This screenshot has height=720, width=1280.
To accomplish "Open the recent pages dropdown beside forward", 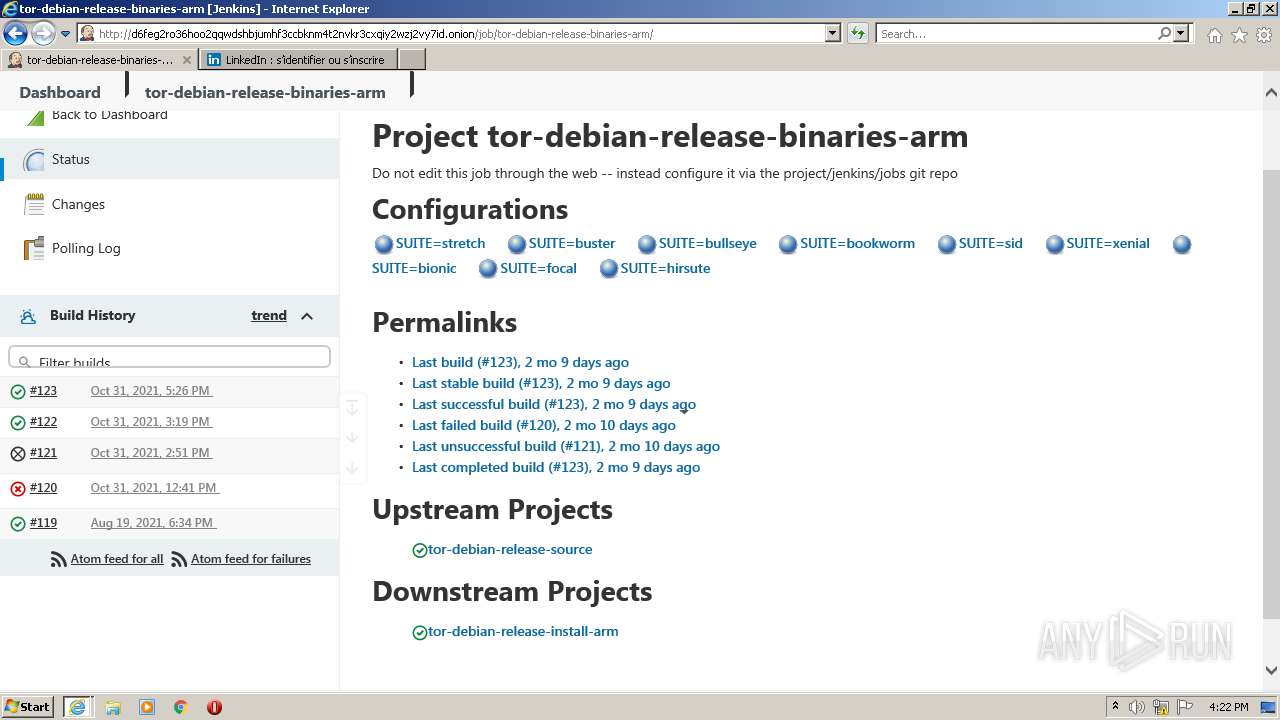I will click(65, 34).
